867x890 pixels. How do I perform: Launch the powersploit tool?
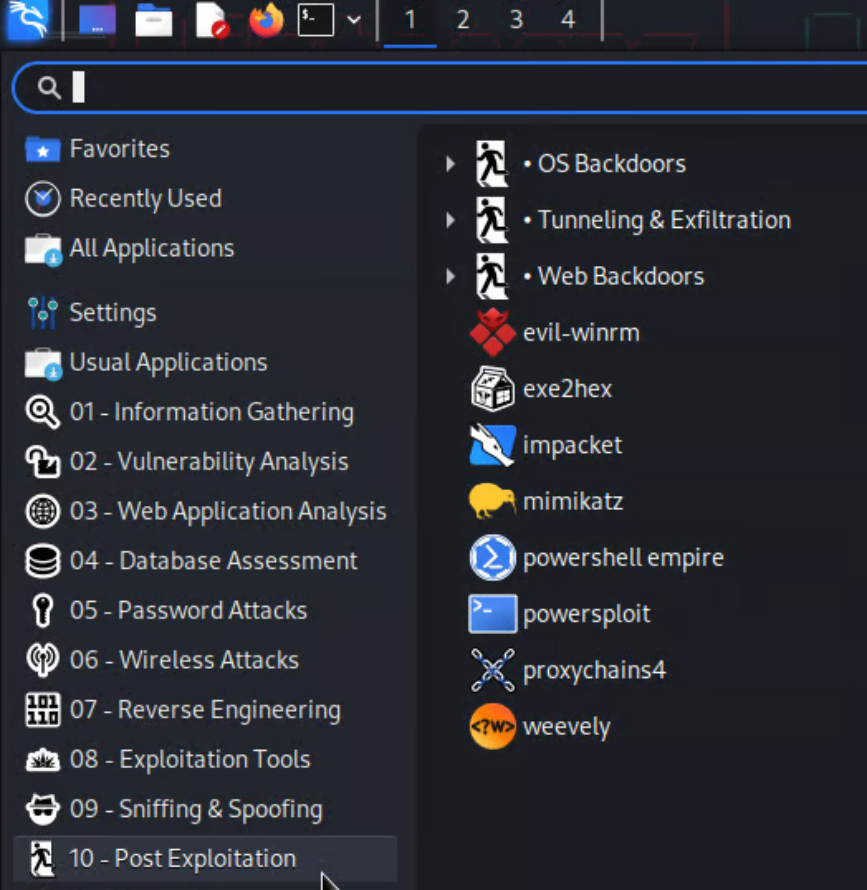pos(585,613)
